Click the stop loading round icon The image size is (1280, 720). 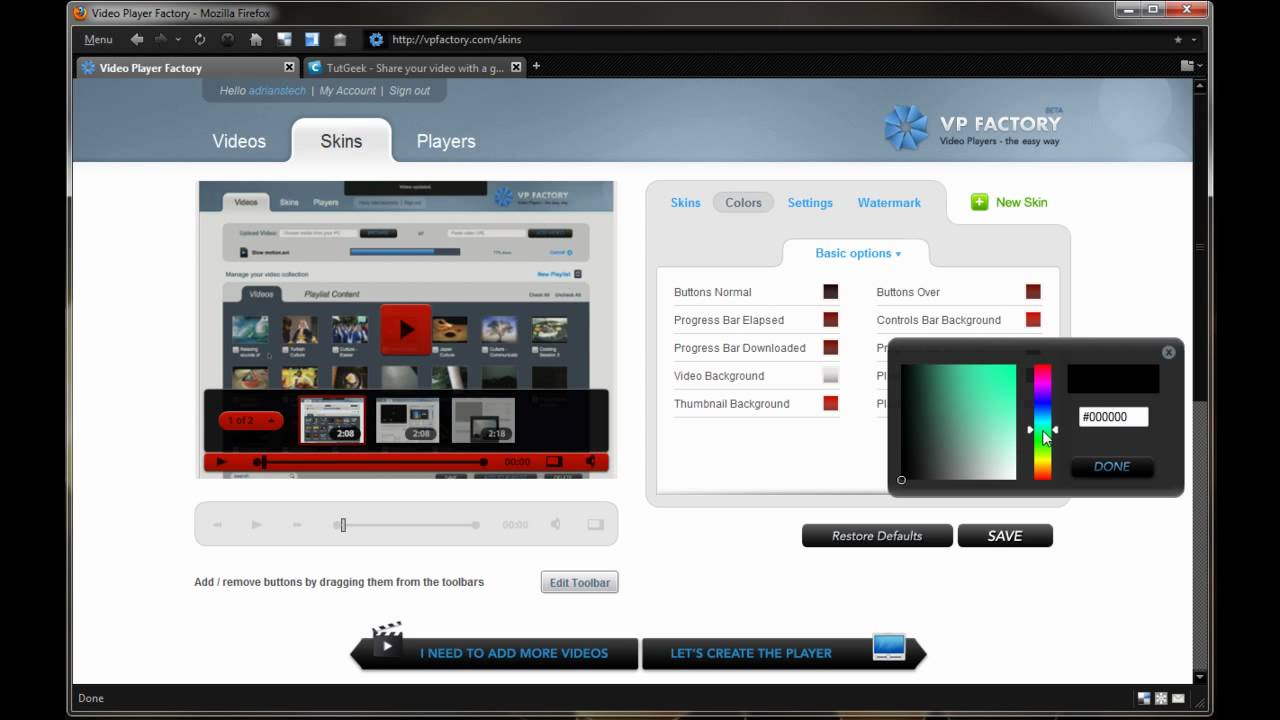coord(228,39)
